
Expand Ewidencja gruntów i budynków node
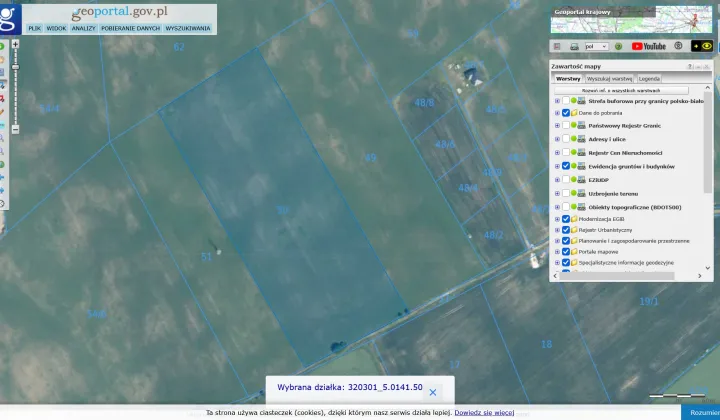coord(557,166)
